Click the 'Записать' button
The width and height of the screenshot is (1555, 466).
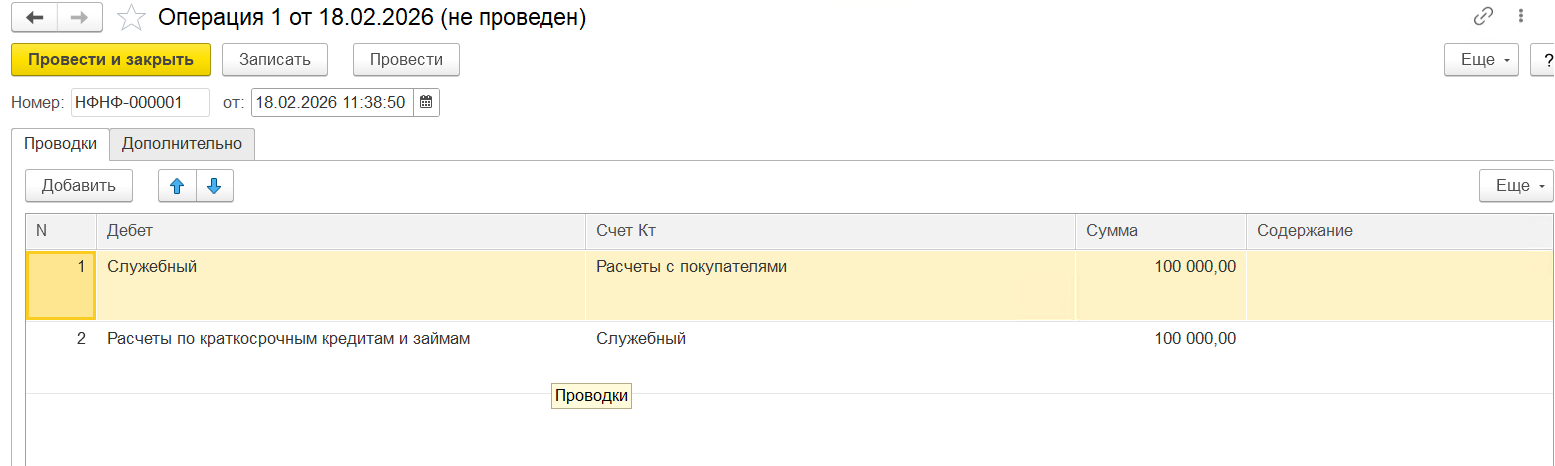pos(275,60)
